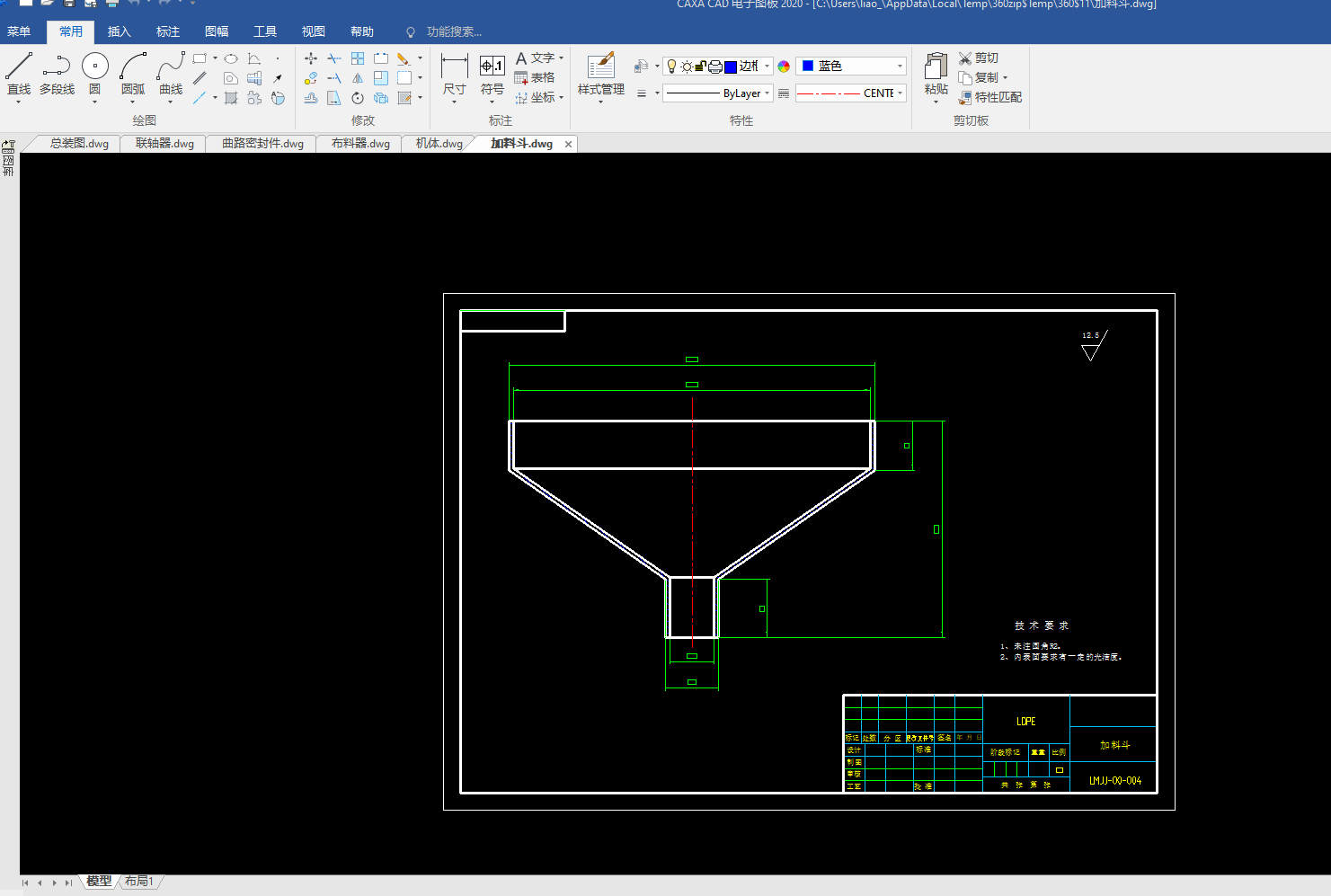This screenshot has width=1331, height=896.
Task: Click the 表格 table button
Action: tap(535, 78)
